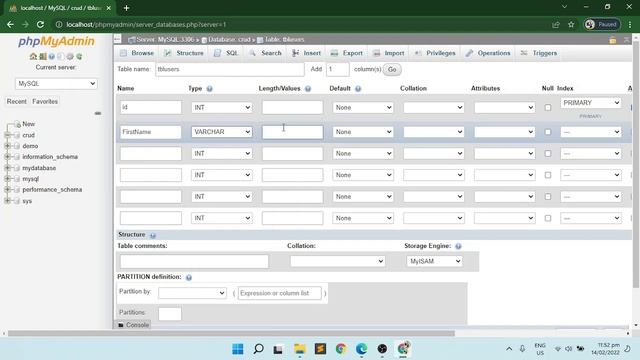
Task: Select the crud database in tree
Action: coord(29,135)
